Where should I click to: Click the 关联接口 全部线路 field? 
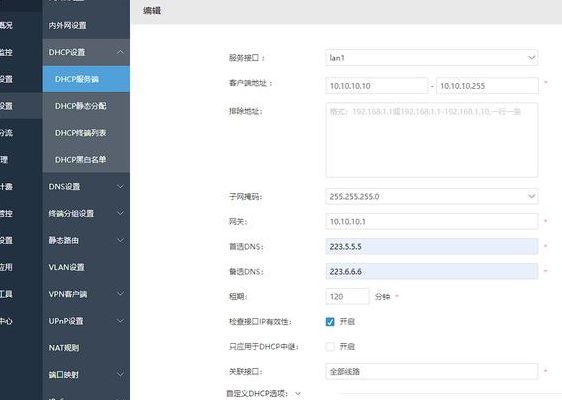tap(432, 372)
